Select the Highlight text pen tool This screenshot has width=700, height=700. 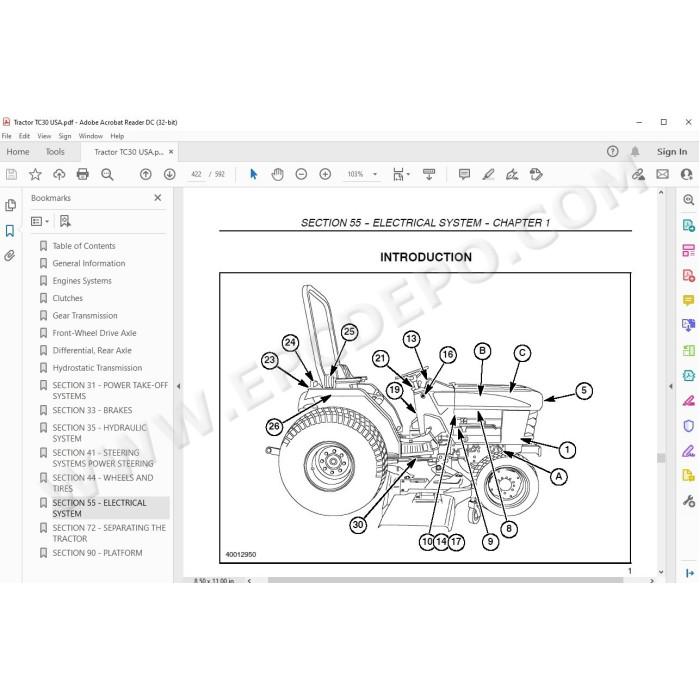tap(488, 174)
